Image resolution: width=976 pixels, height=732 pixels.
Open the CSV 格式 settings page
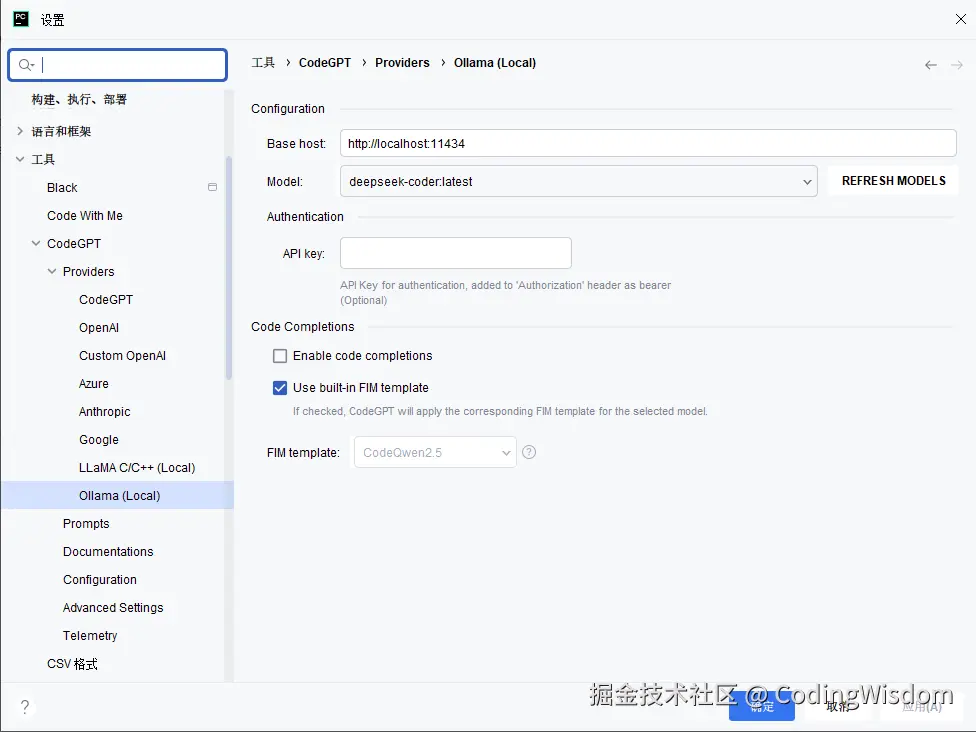[x=72, y=664]
